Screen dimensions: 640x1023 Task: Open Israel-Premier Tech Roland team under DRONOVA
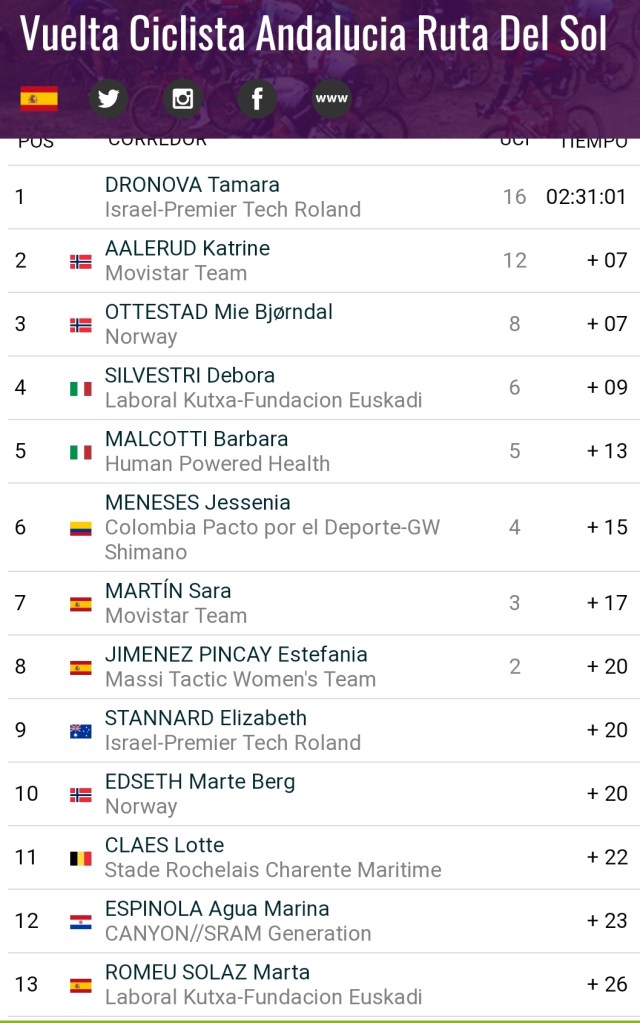[232, 210]
